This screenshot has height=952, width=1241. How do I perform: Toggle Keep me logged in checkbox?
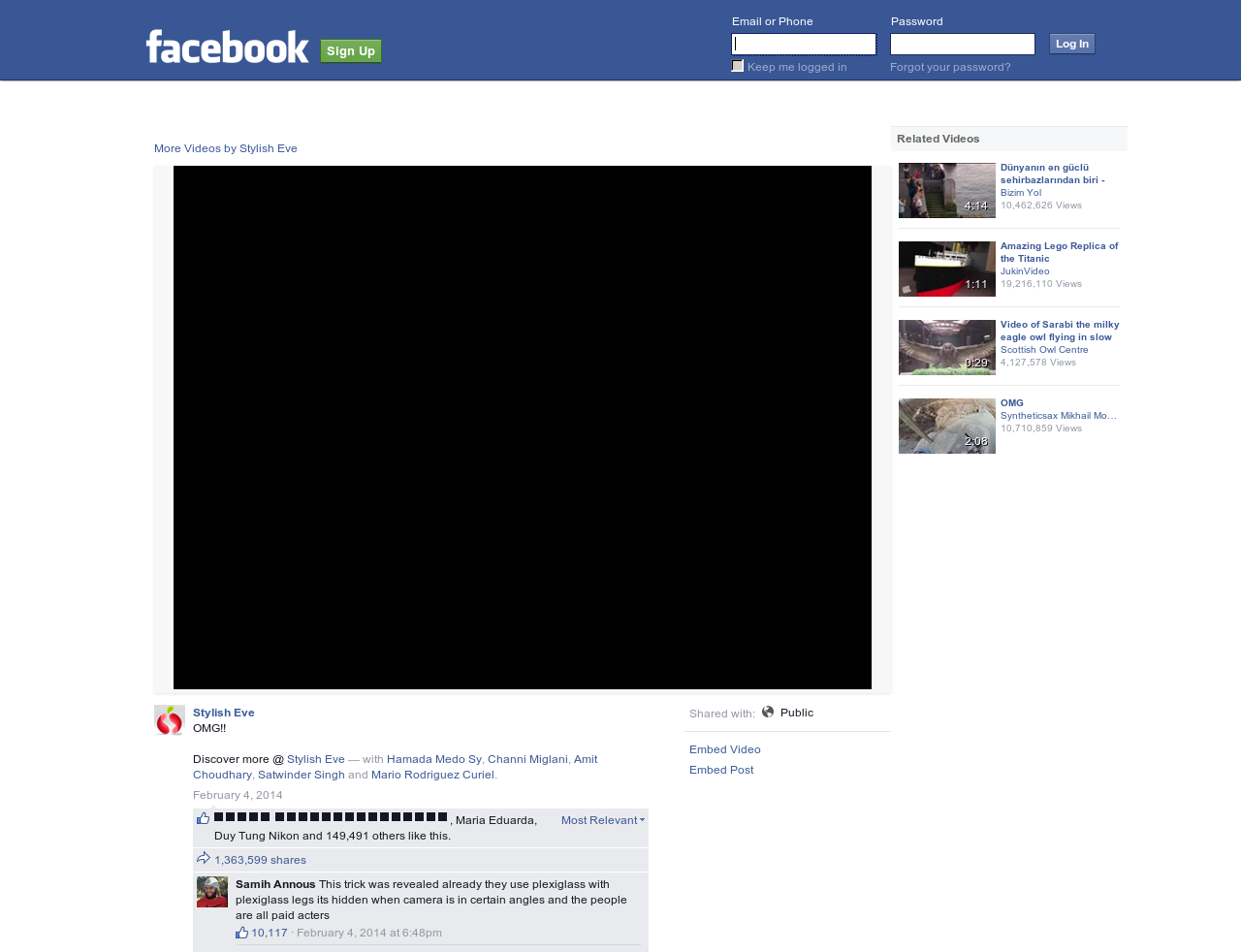click(738, 66)
